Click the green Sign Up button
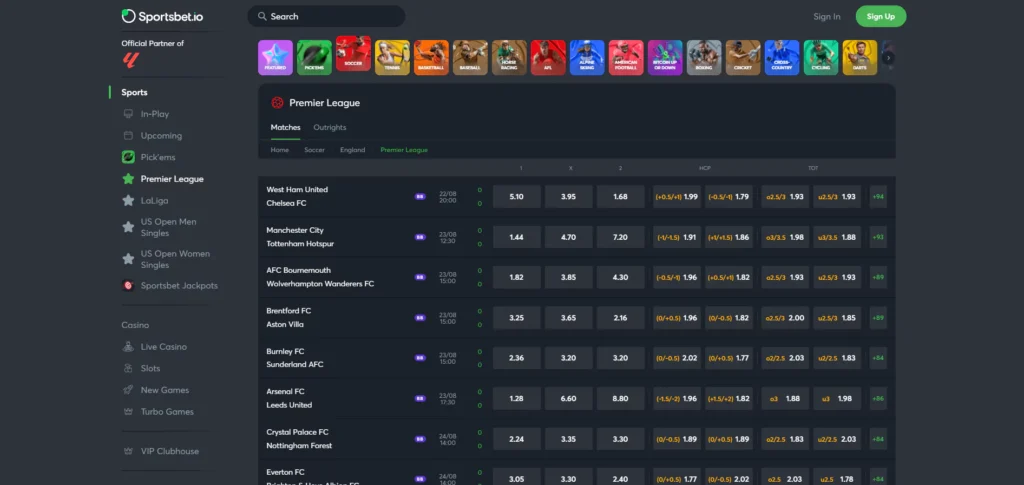1024x485 pixels. pos(880,16)
